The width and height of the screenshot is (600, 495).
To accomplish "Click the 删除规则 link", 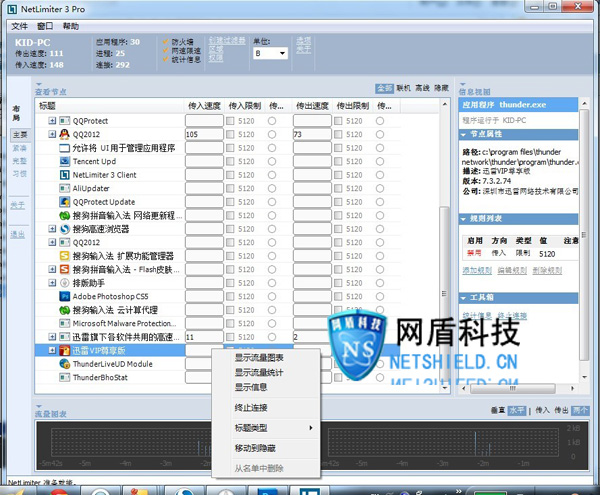I will (547, 270).
